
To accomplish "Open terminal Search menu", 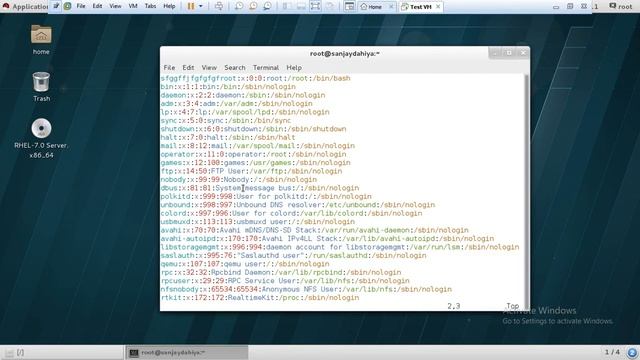I will tap(235, 67).
